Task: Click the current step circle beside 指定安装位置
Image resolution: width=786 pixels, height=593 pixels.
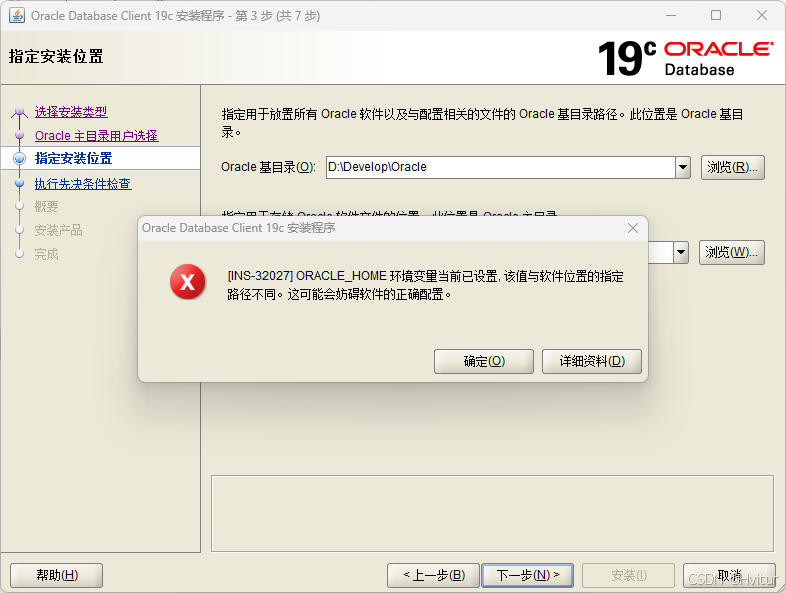Action: pos(20,159)
